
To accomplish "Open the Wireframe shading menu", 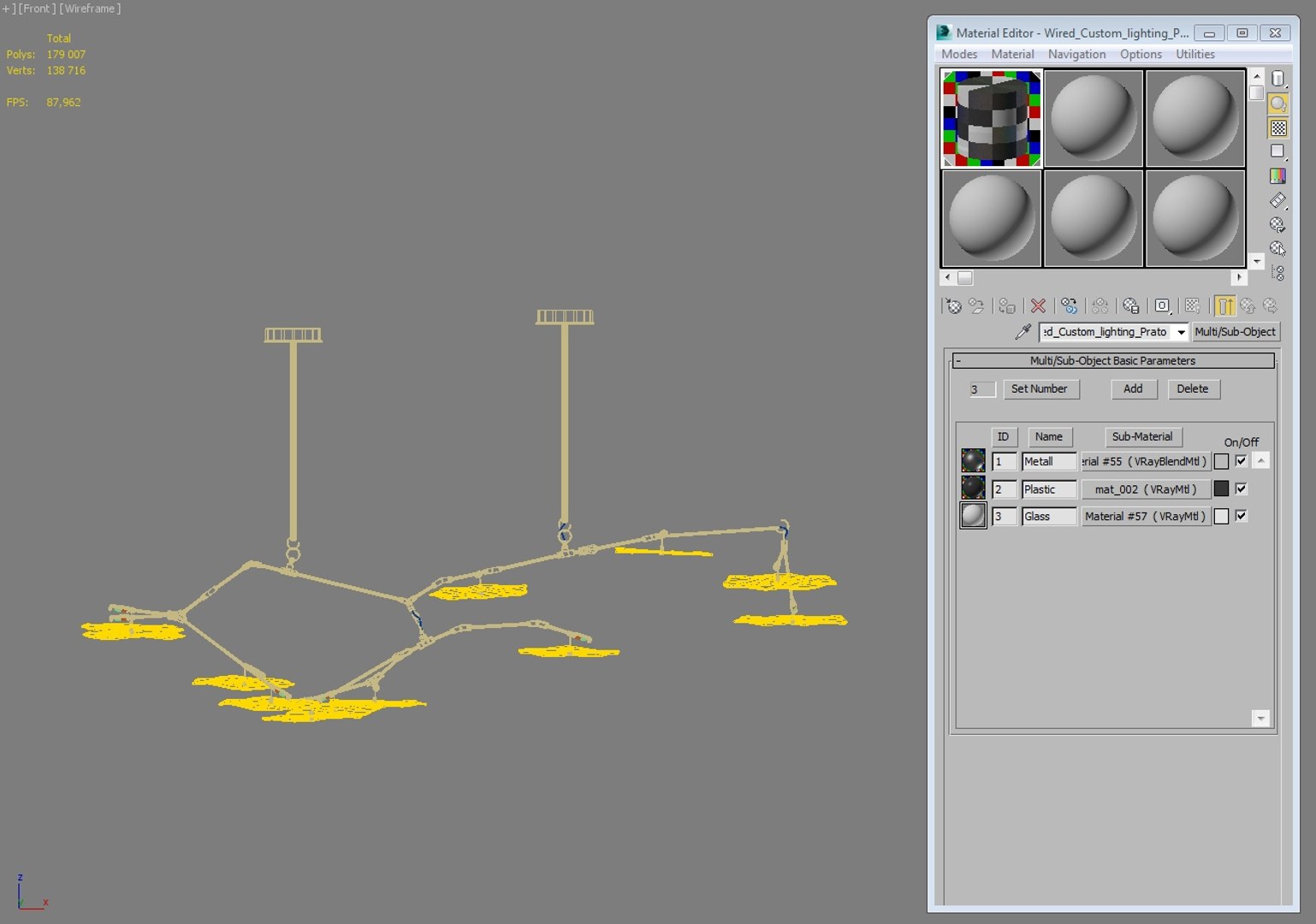I will coord(90,9).
